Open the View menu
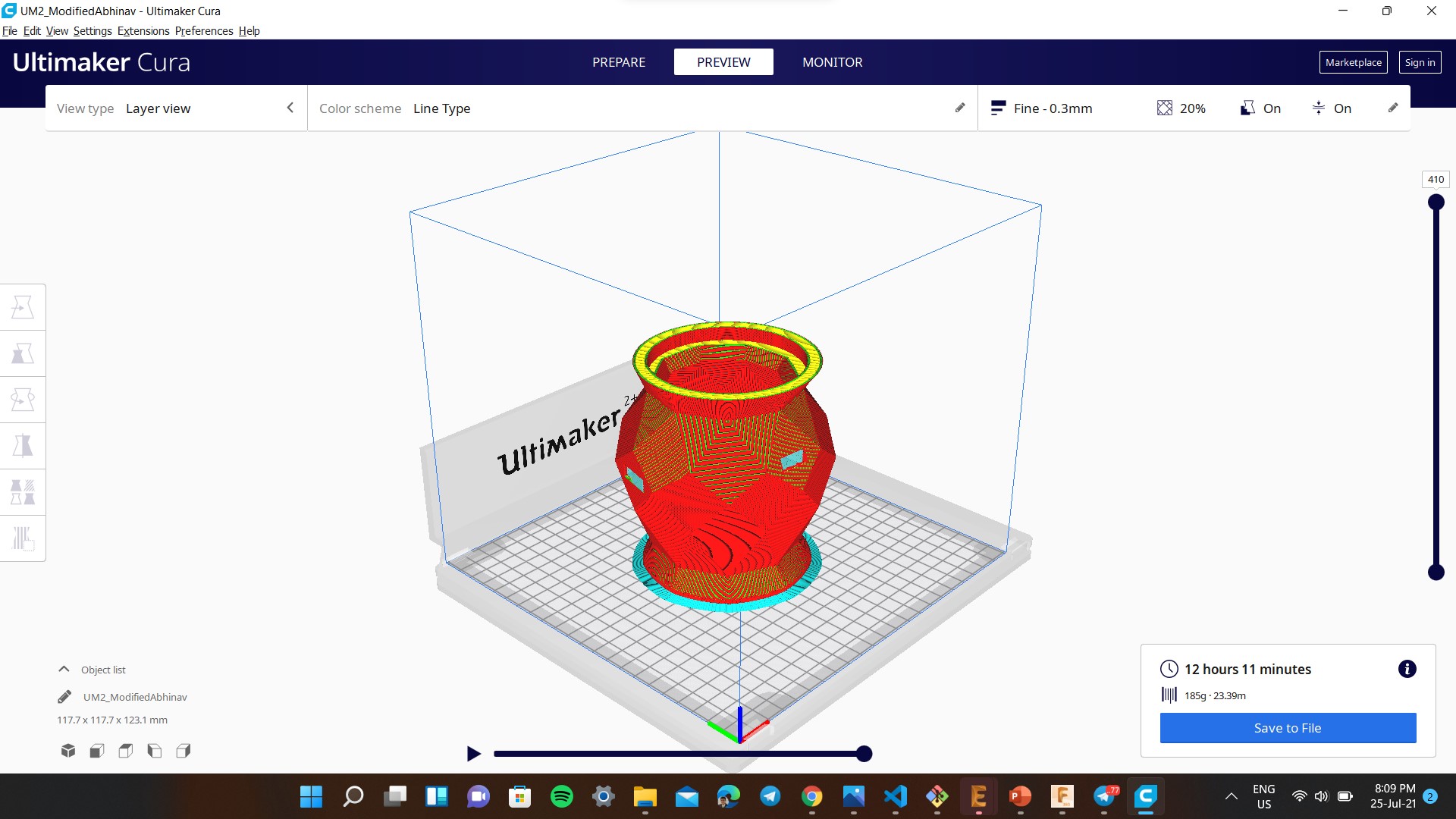The width and height of the screenshot is (1456, 819). (57, 31)
